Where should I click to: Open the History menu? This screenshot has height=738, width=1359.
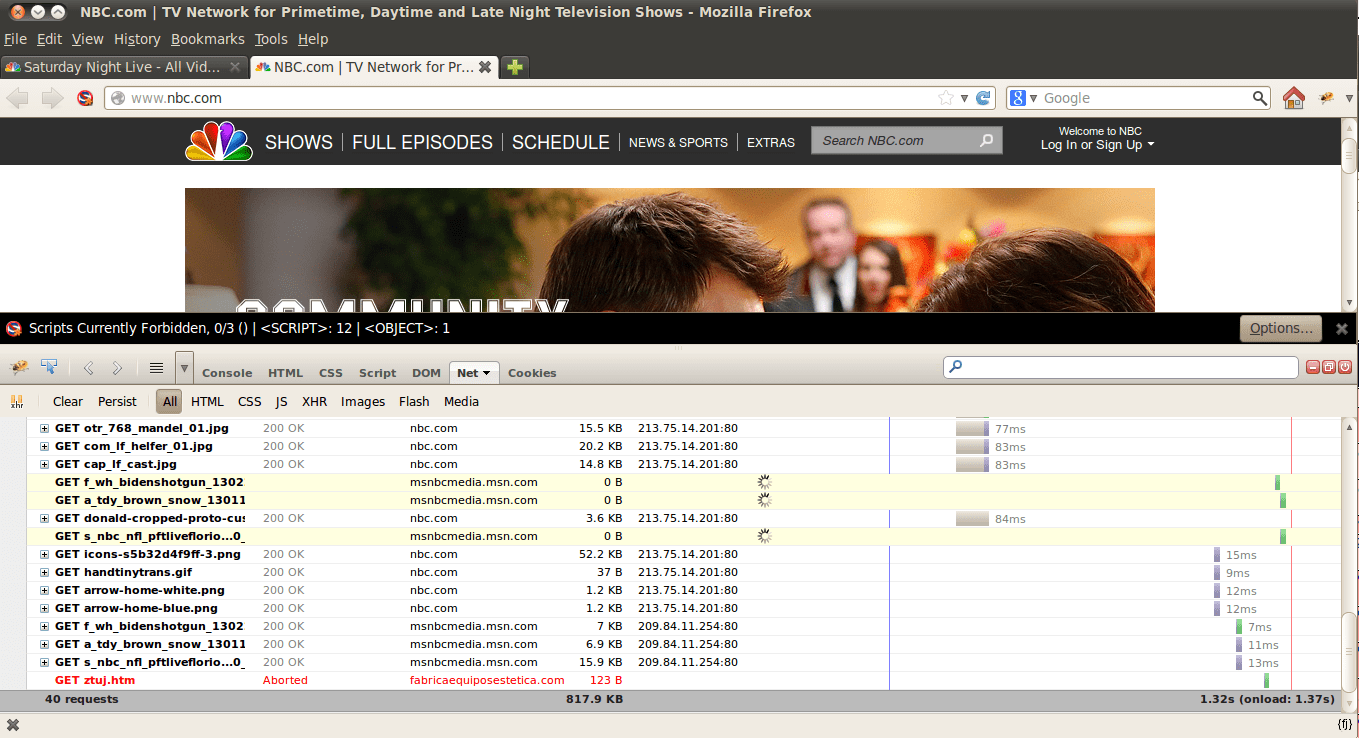[x=137, y=39]
